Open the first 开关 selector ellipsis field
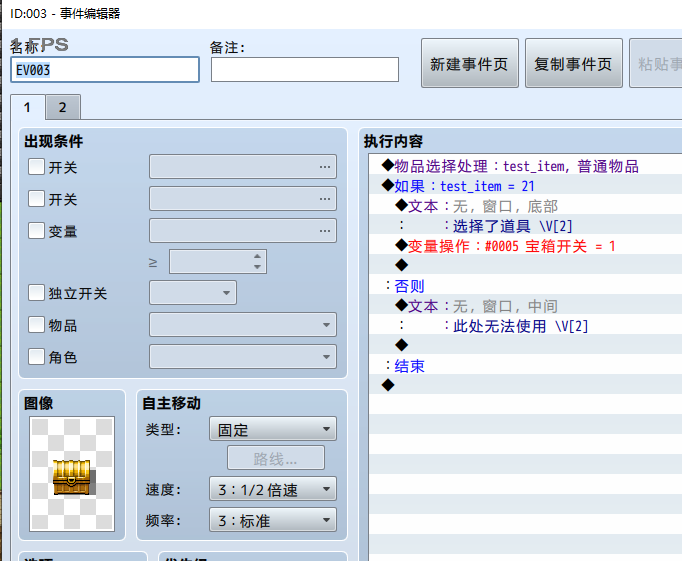 (x=243, y=167)
